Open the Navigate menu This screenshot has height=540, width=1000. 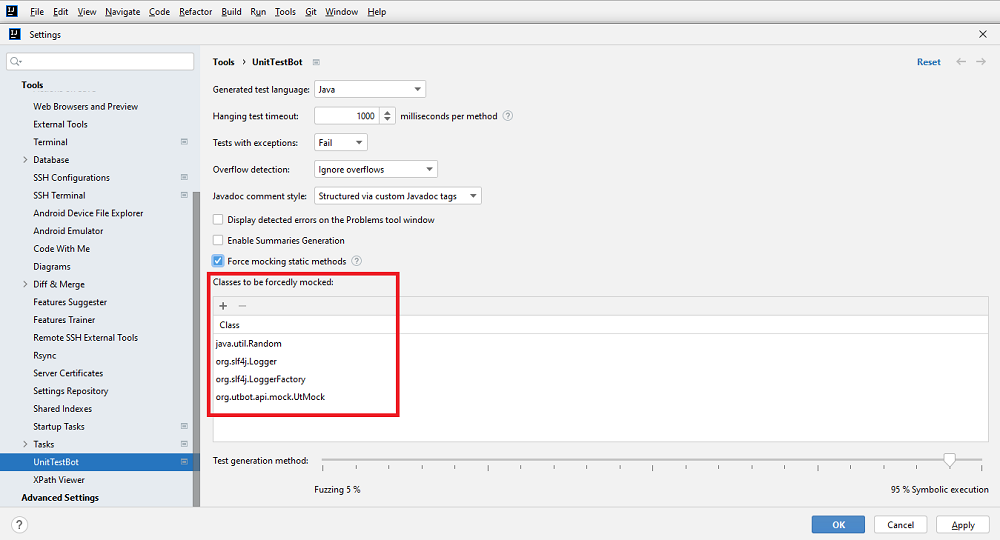point(122,12)
